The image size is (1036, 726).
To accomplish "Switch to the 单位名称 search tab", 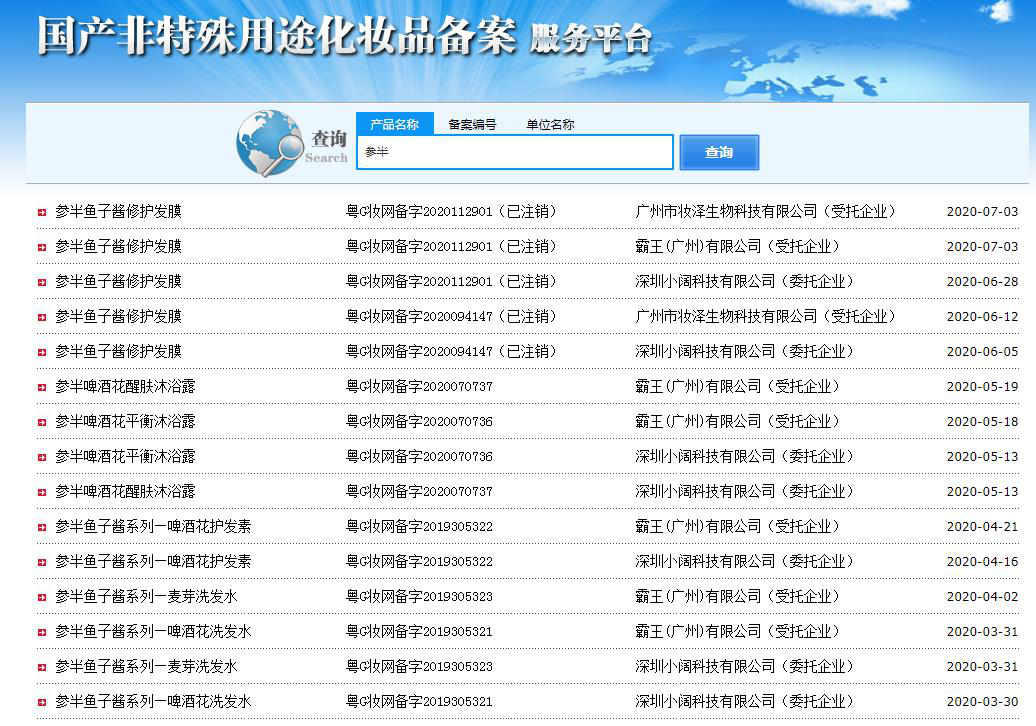I will (550, 124).
